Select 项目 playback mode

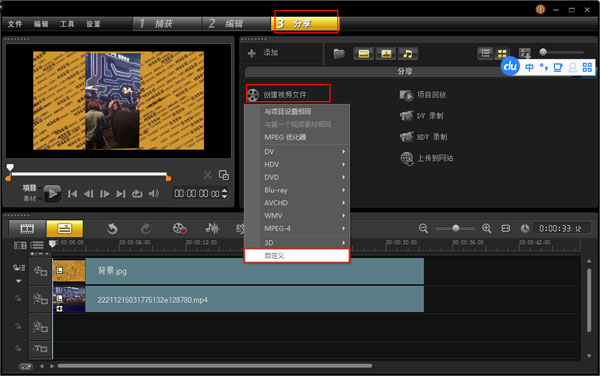29,188
